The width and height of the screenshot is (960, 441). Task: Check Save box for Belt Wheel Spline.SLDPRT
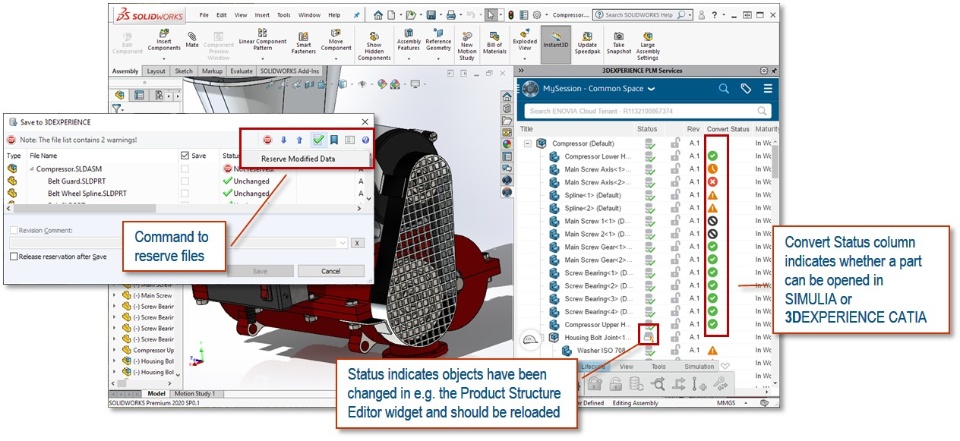point(185,194)
